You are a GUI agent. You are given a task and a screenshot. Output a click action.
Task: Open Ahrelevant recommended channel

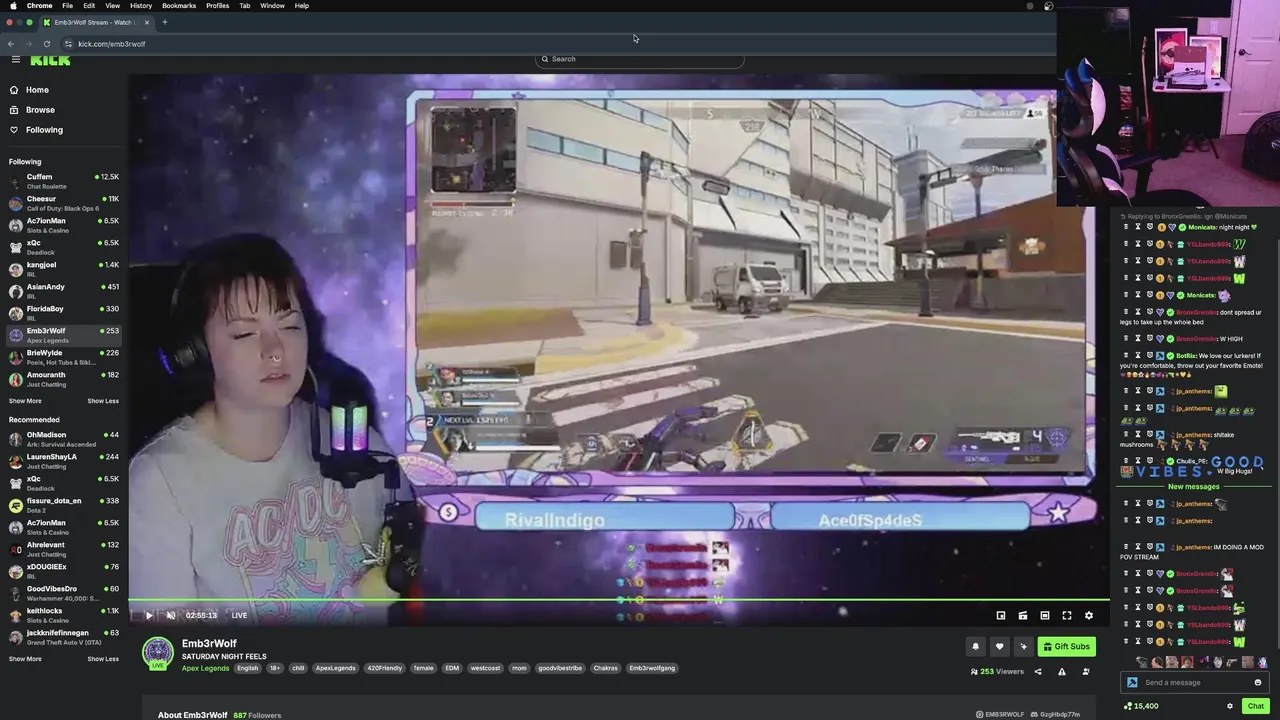[x=64, y=549]
